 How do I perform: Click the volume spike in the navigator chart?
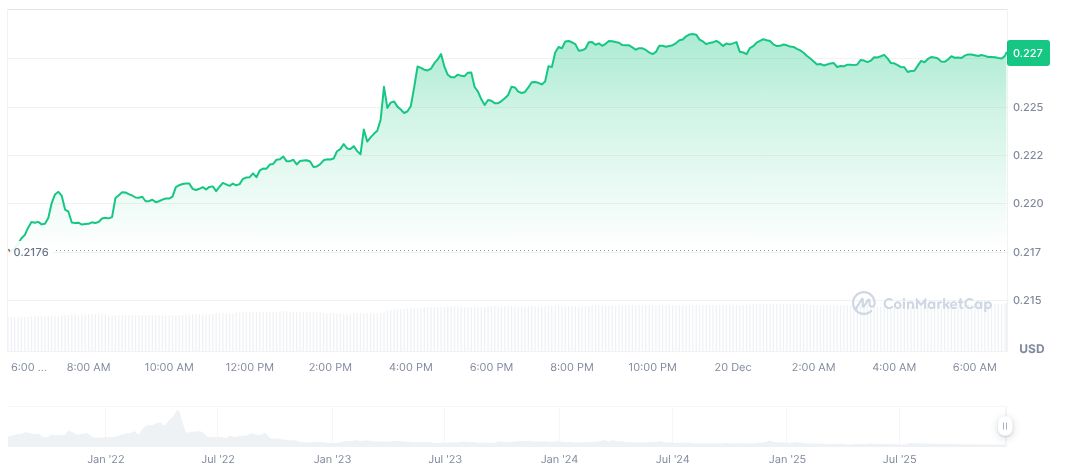[x=178, y=417]
